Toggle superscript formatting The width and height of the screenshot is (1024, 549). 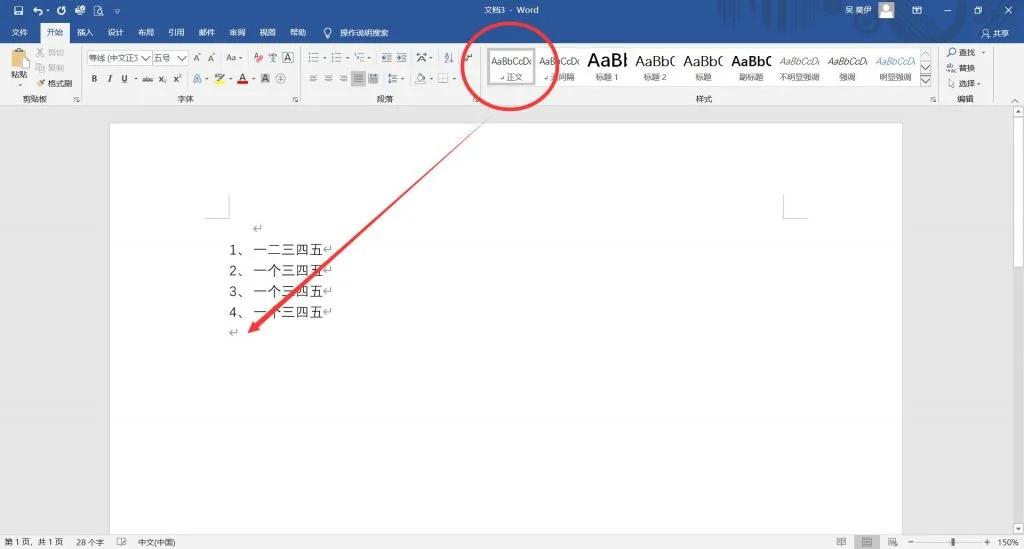[177, 78]
